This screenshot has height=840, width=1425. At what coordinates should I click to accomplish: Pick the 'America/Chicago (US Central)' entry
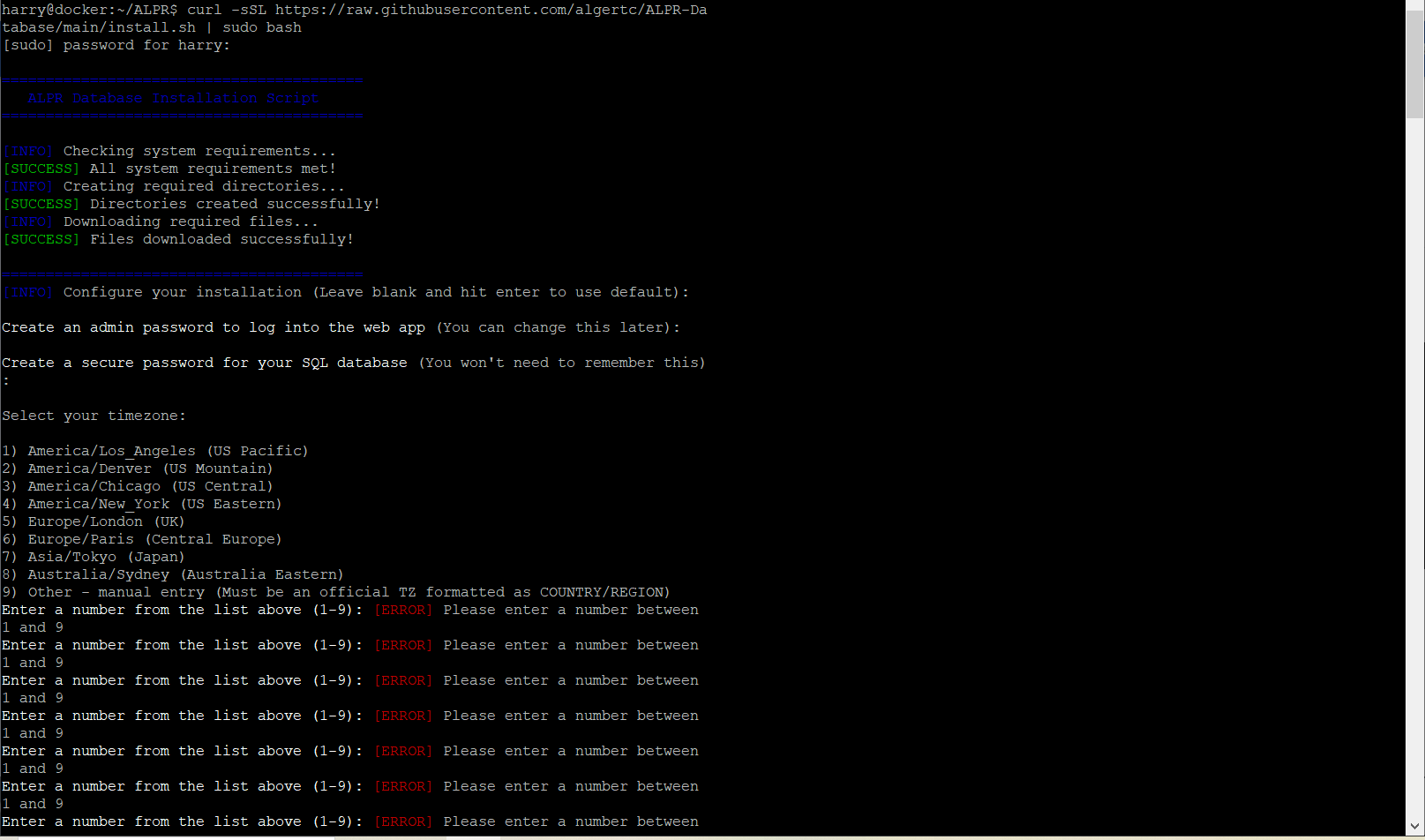tap(150, 486)
